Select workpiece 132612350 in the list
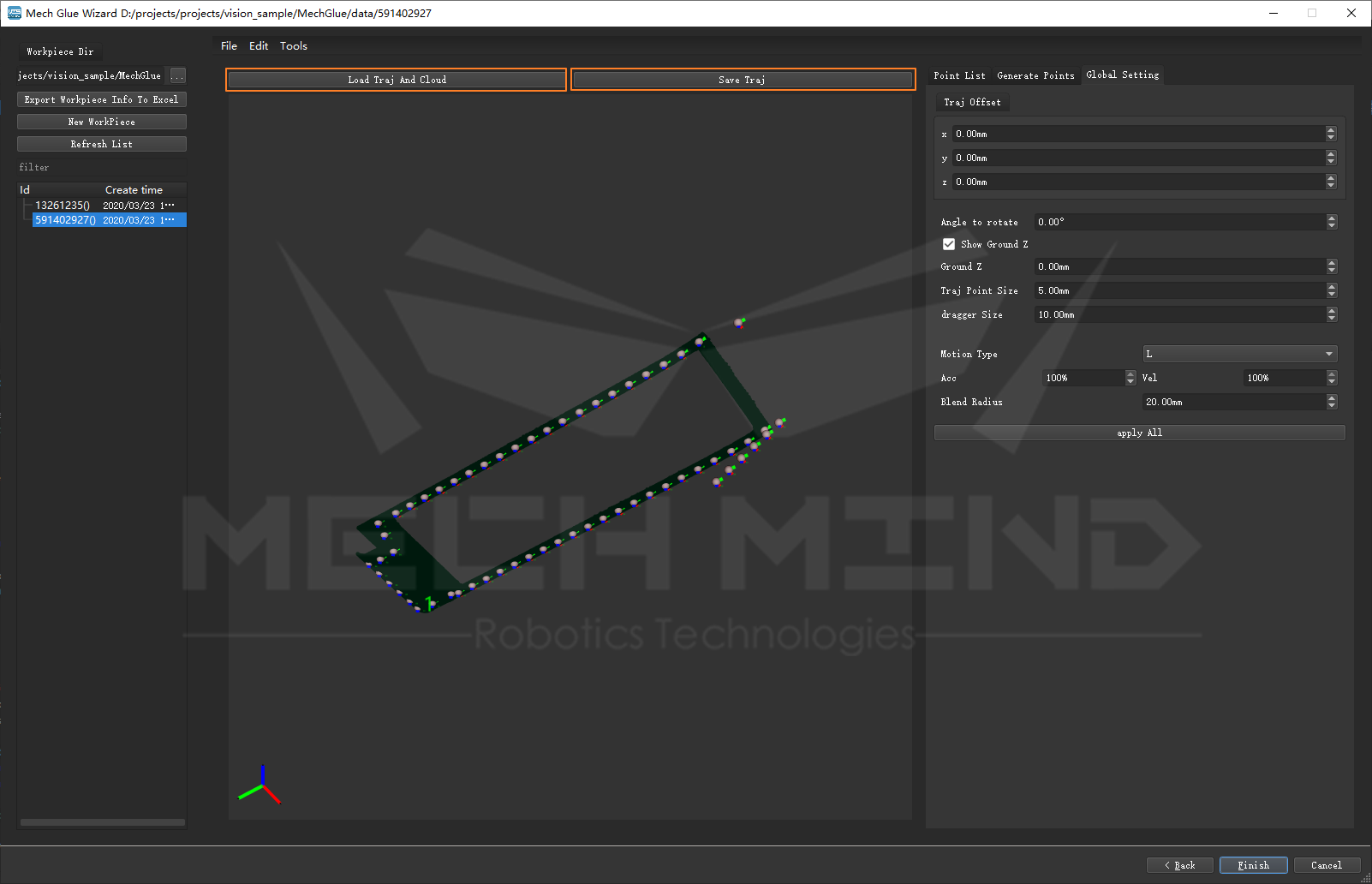1372x884 pixels. point(63,206)
